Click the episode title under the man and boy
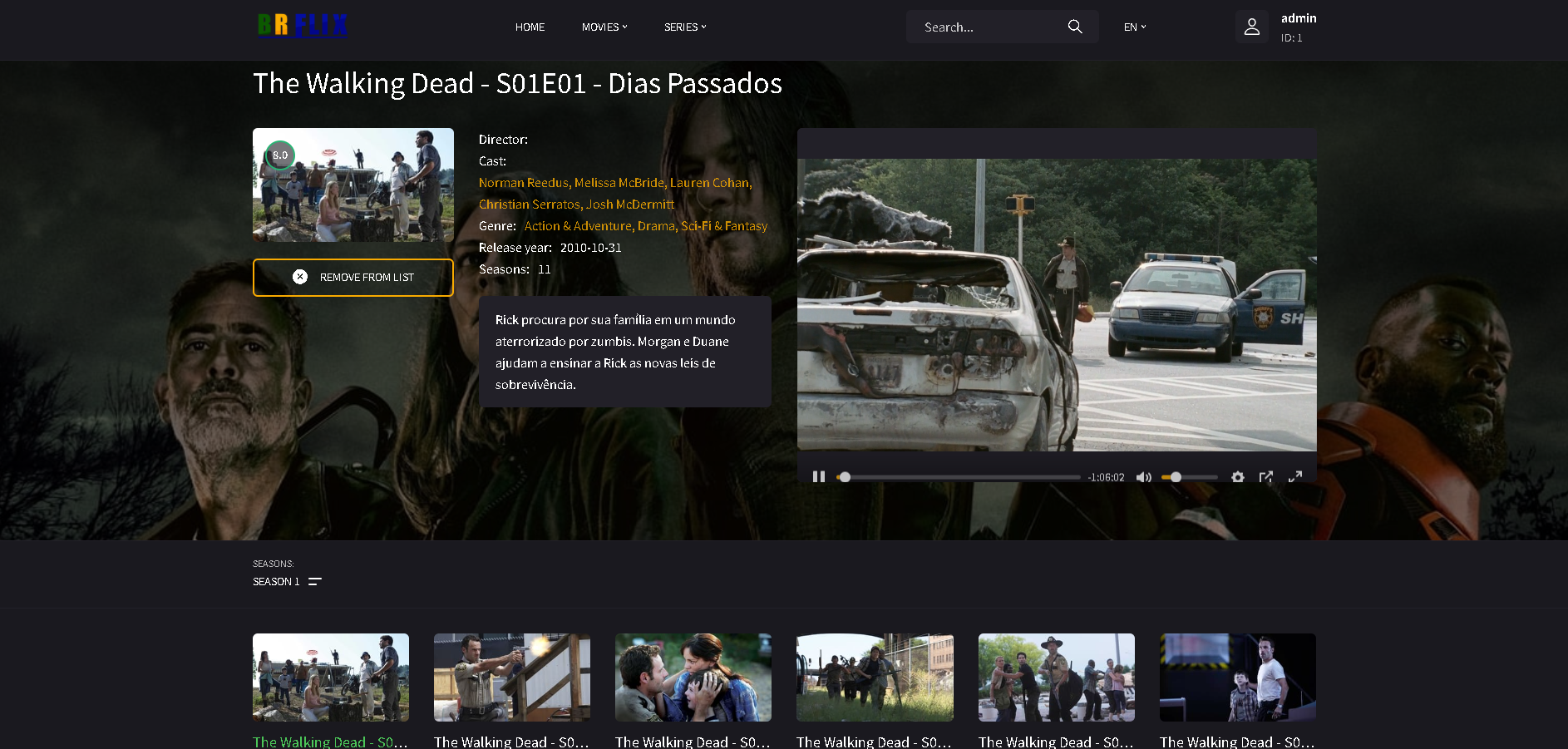This screenshot has height=749, width=1568. (x=1237, y=742)
